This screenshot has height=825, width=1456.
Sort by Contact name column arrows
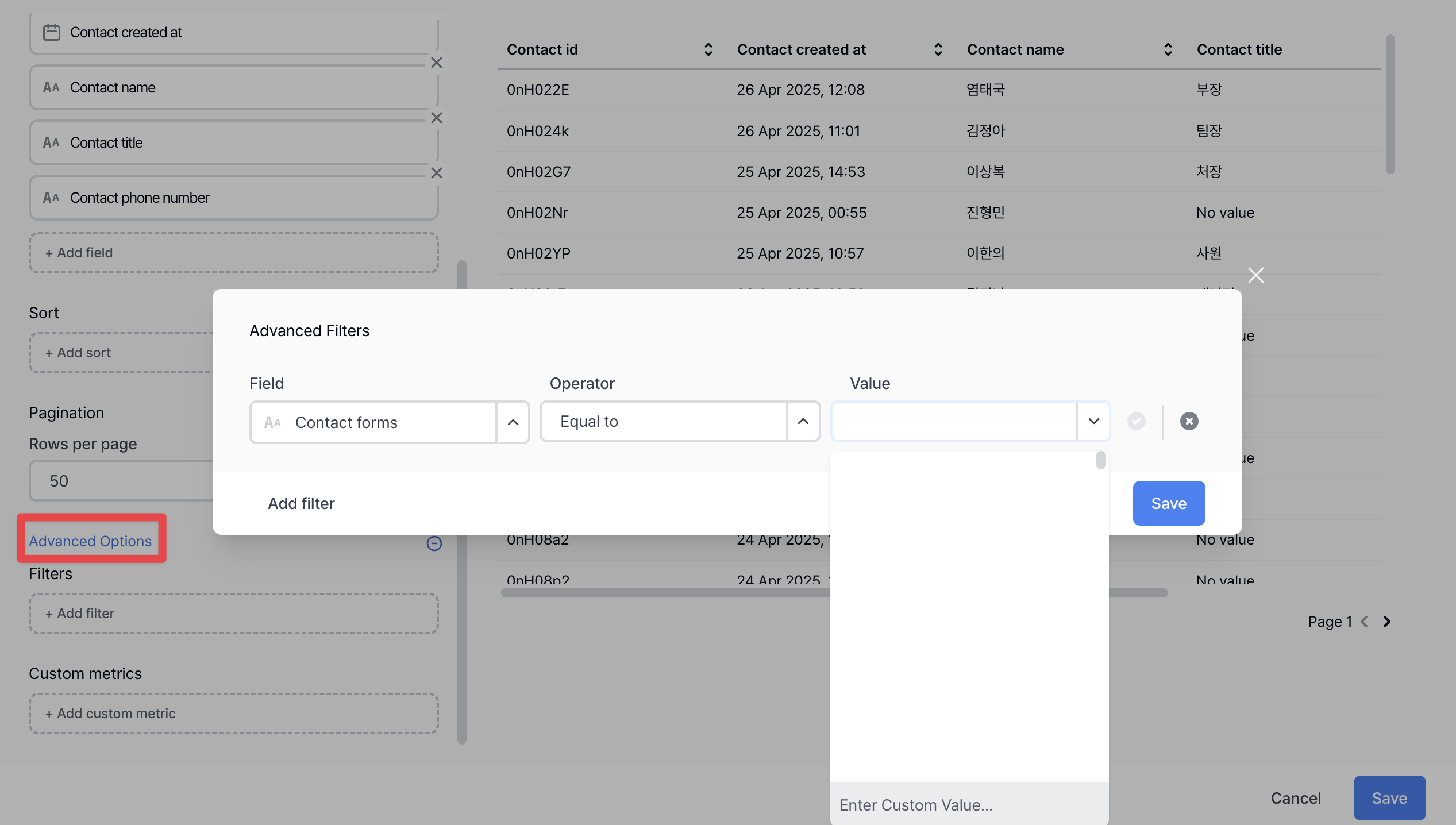click(x=1168, y=49)
